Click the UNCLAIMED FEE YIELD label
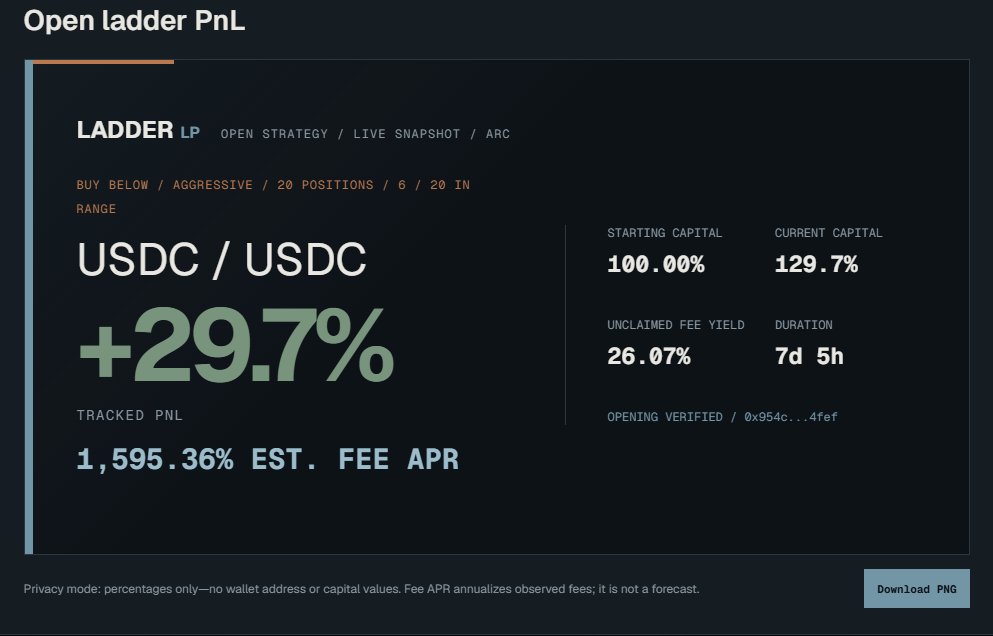This screenshot has width=993, height=636. tap(676, 325)
